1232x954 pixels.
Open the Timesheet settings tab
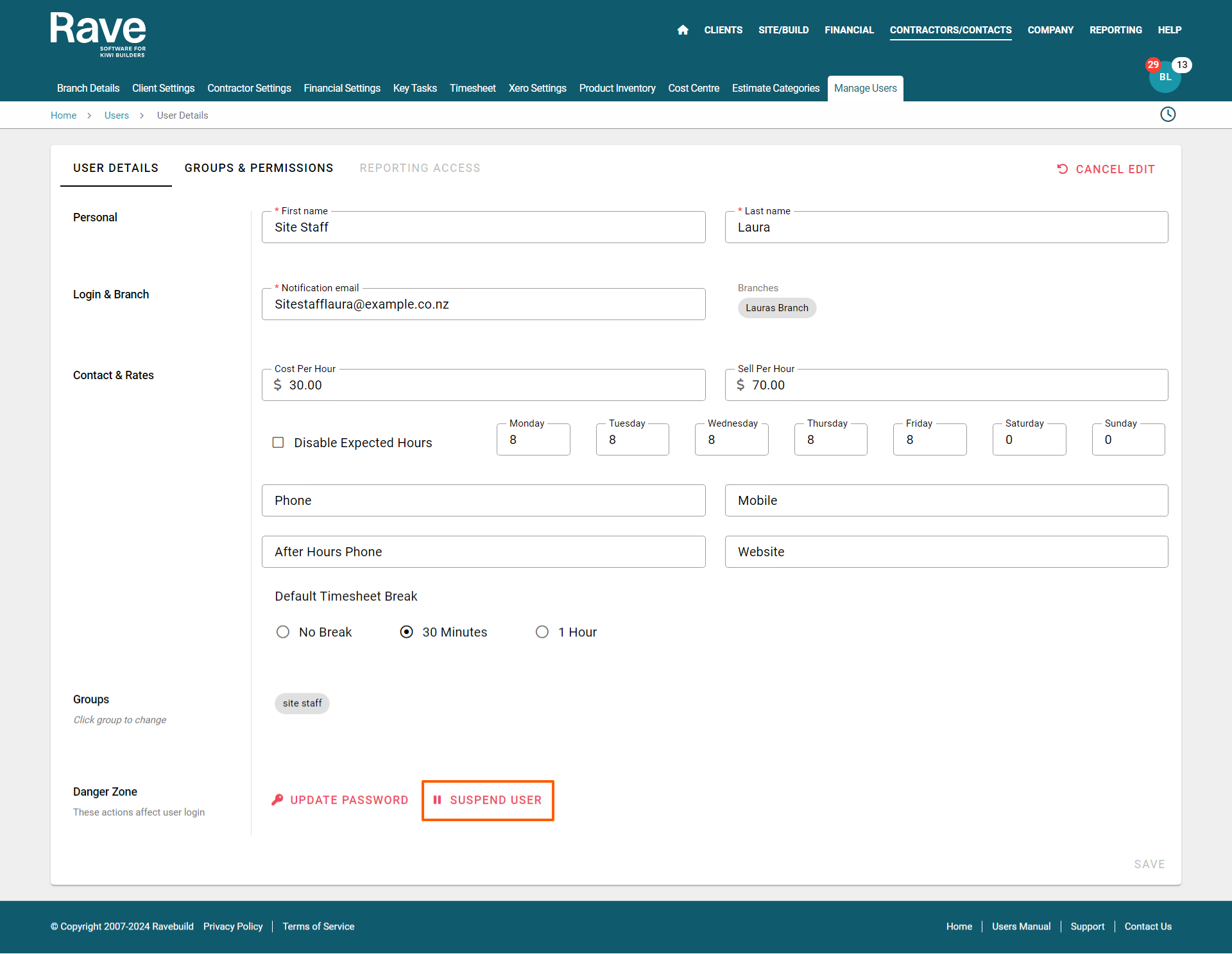pos(472,89)
